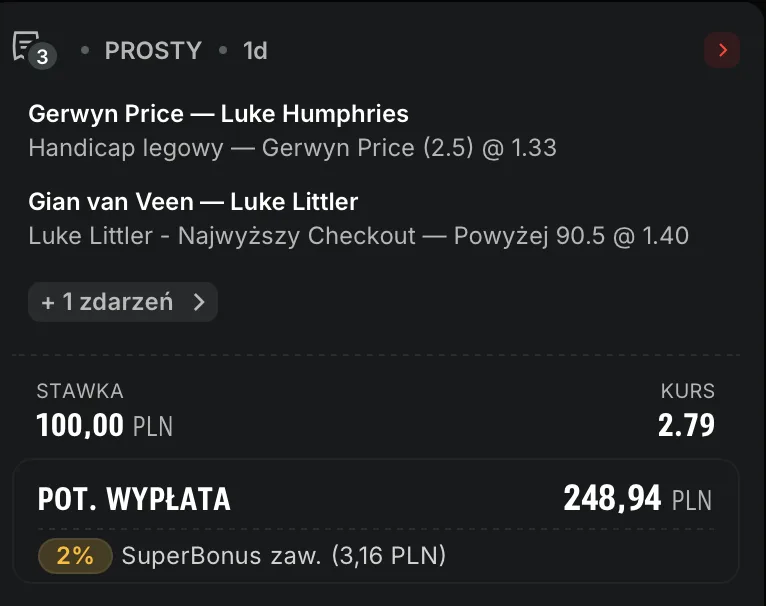The height and width of the screenshot is (606, 766).
Task: Open the comments icon with badge 3
Action: pyautogui.click(x=25, y=45)
